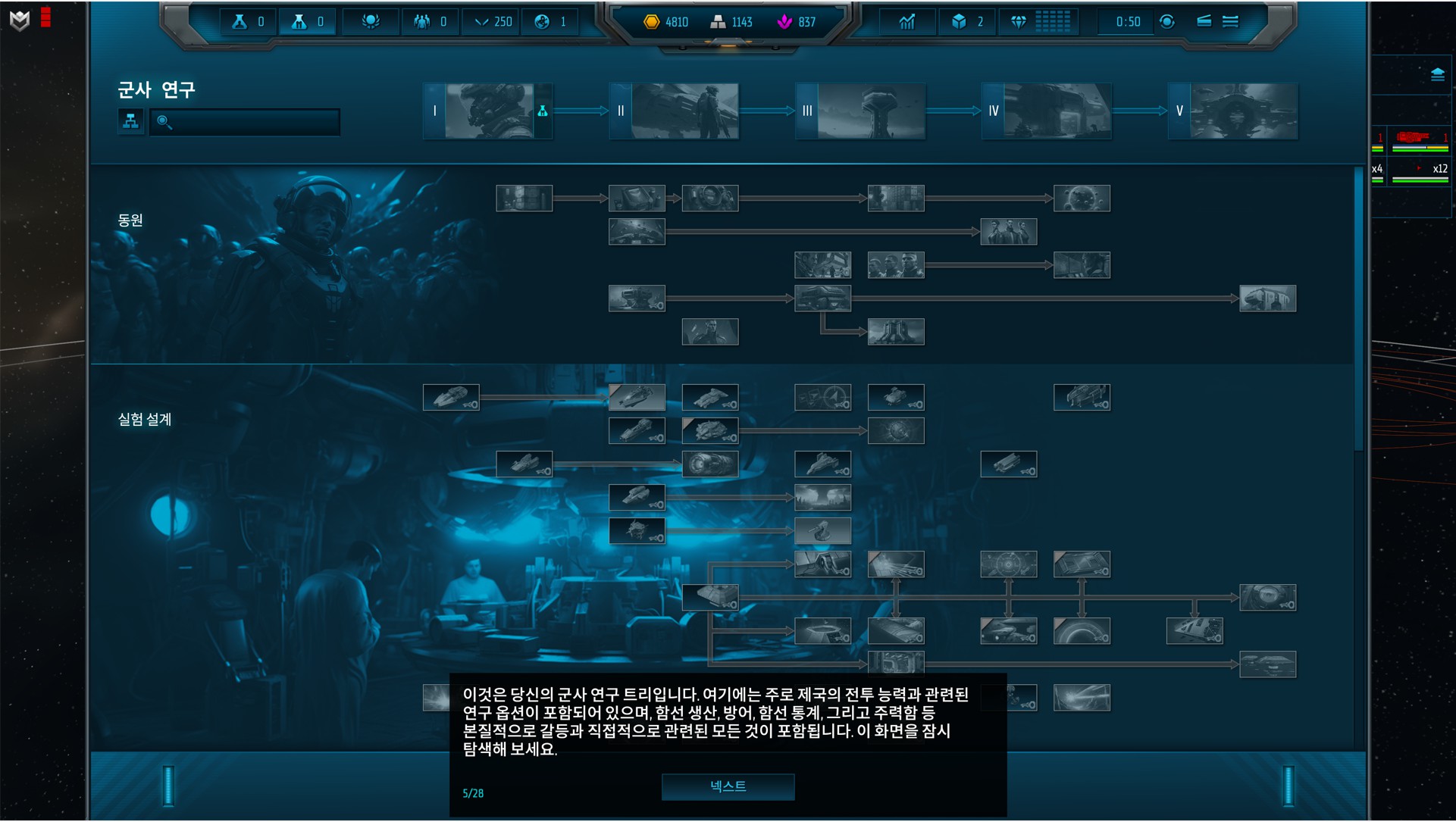Viewport: 1456px width, 822px height.
Task: Expand the stacked list icon in top bar
Action: (x=1204, y=22)
